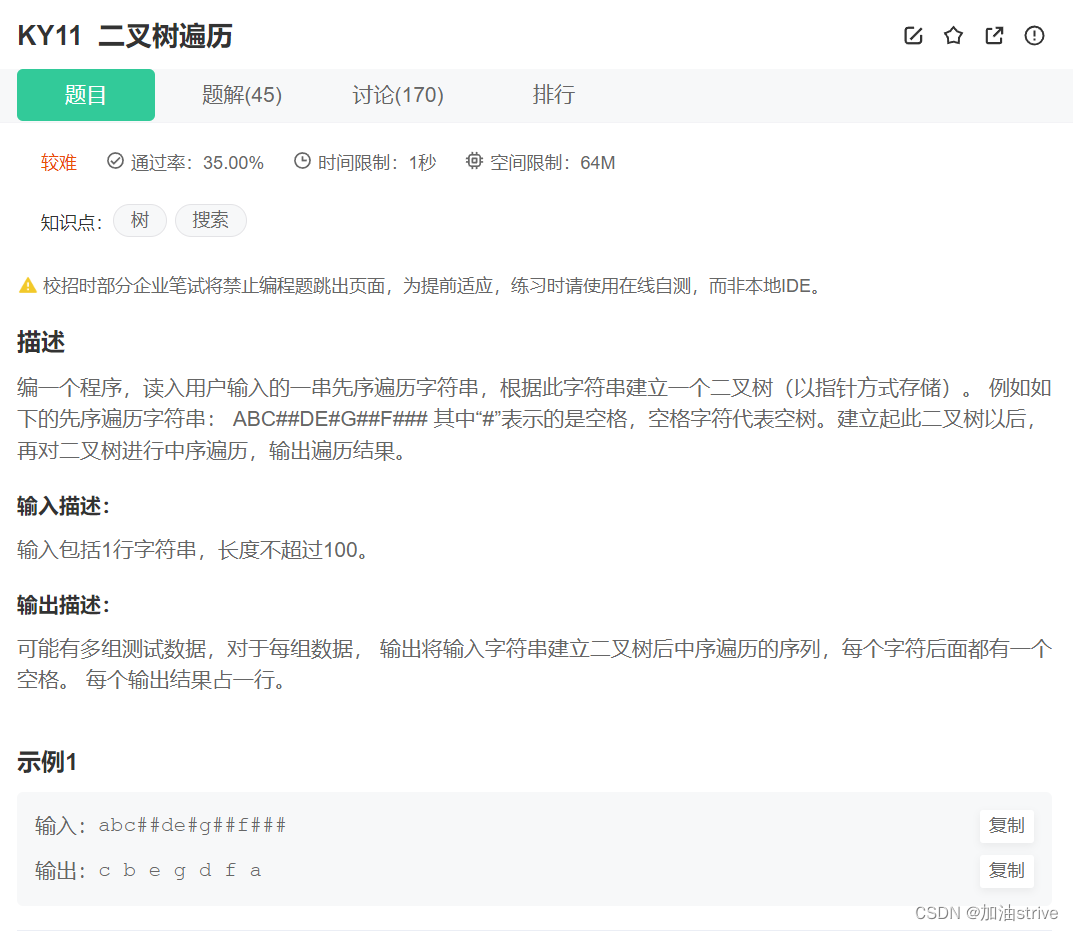Click the 树 knowledge tag
Image resolution: width=1073 pixels, height=931 pixels.
click(x=140, y=220)
